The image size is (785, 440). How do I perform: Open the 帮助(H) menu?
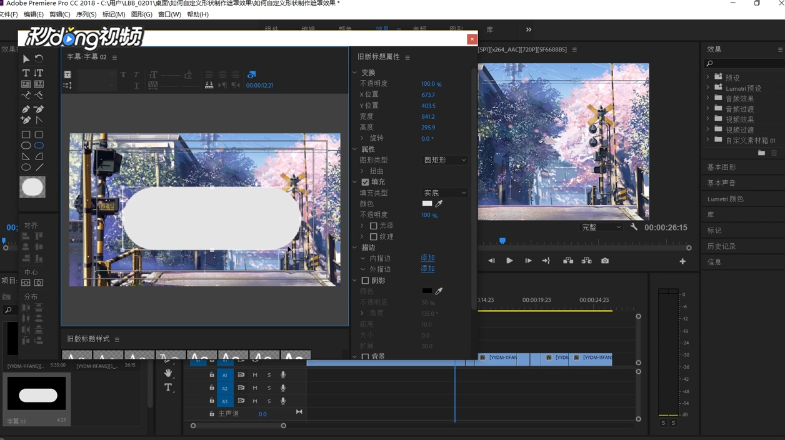pos(198,15)
